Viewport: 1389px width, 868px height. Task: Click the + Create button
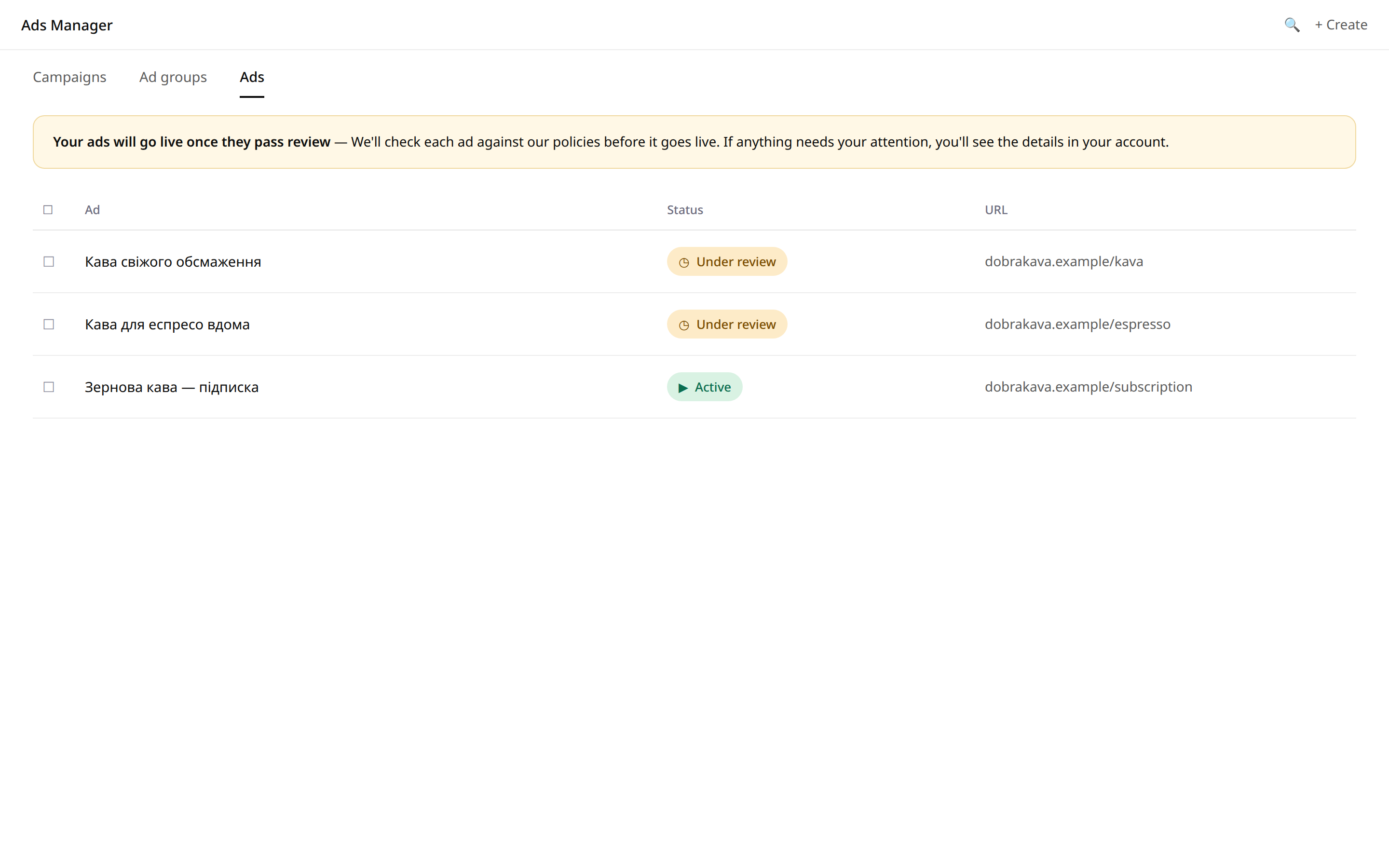click(1341, 25)
